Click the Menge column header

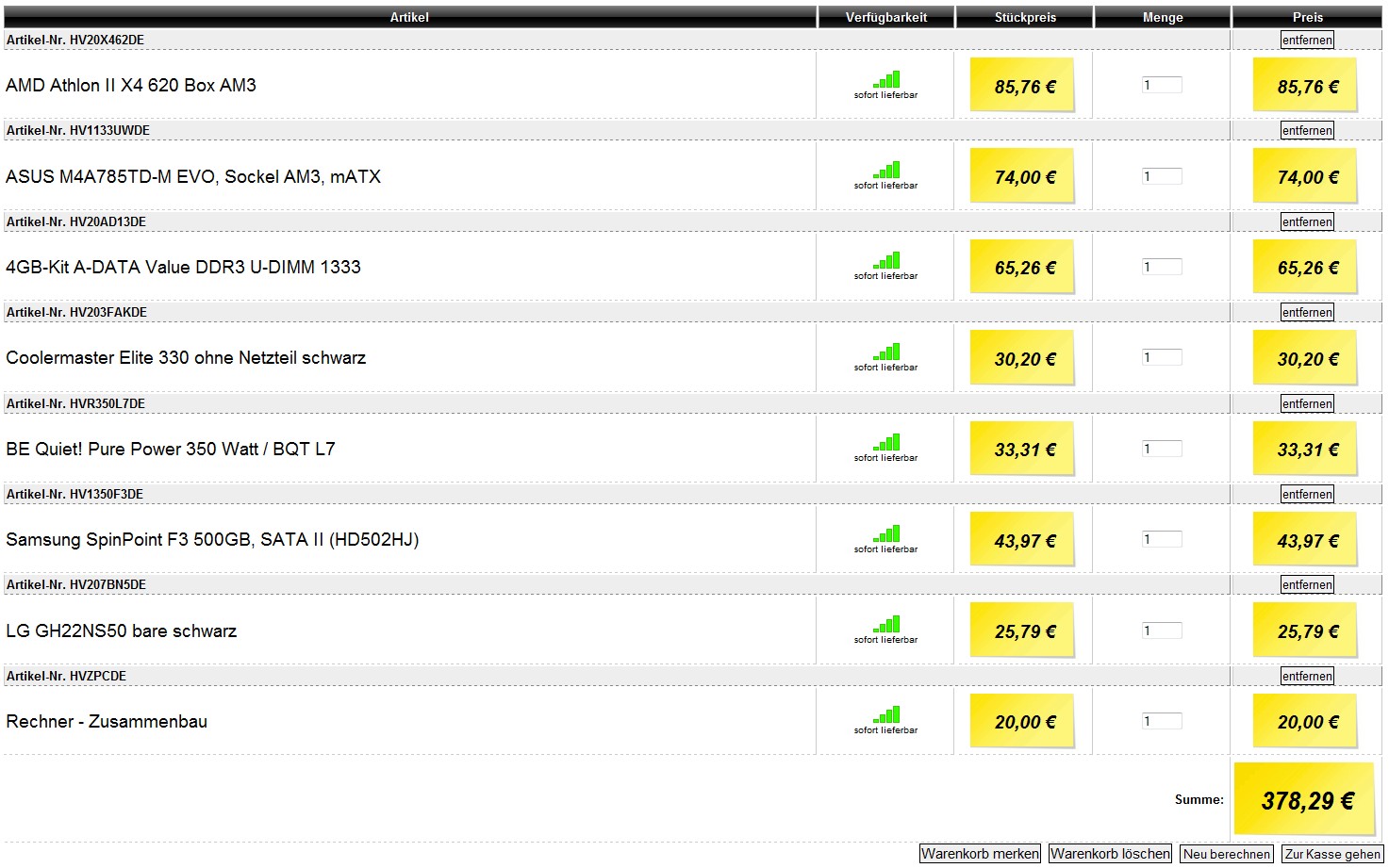tap(1163, 17)
